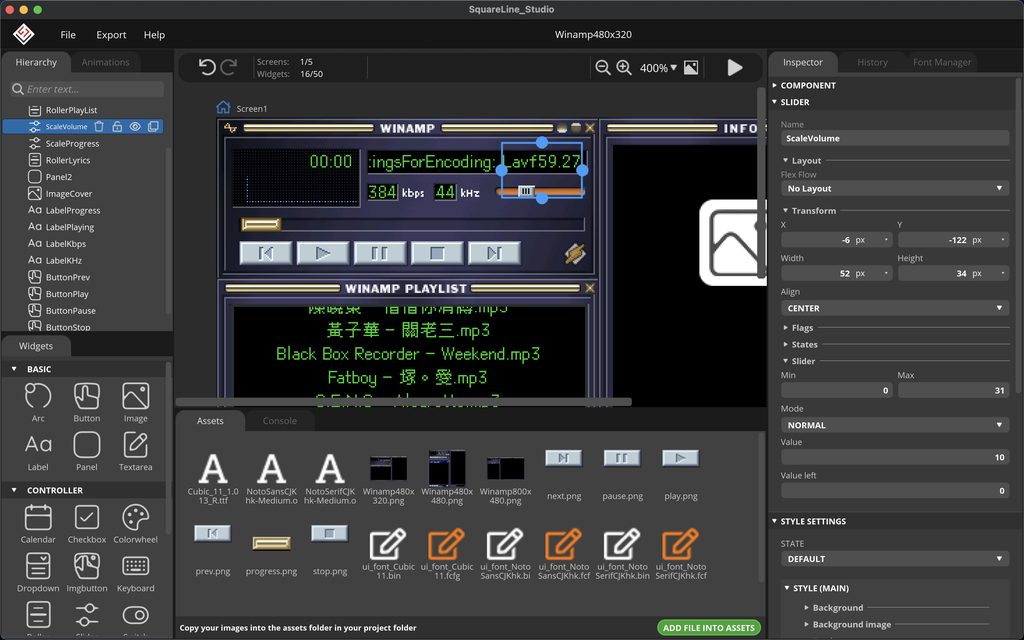Click the redo arrow in the toolbar

[x=229, y=68]
